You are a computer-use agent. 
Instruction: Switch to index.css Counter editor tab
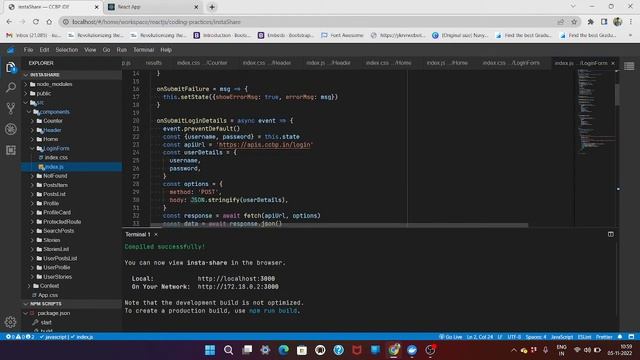[202, 63]
